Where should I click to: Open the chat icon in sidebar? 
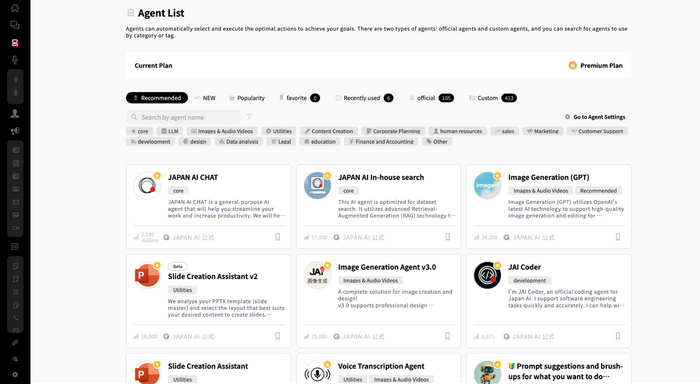15,25
